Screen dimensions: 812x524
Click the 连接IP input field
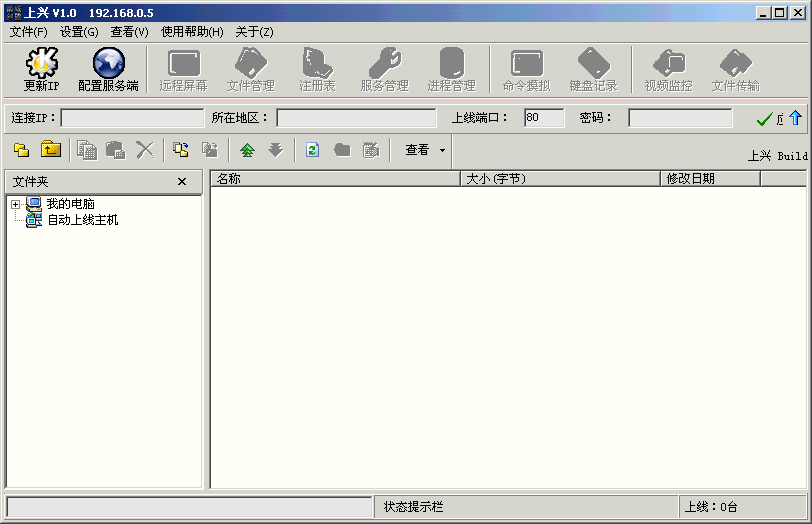pyautogui.click(x=132, y=118)
